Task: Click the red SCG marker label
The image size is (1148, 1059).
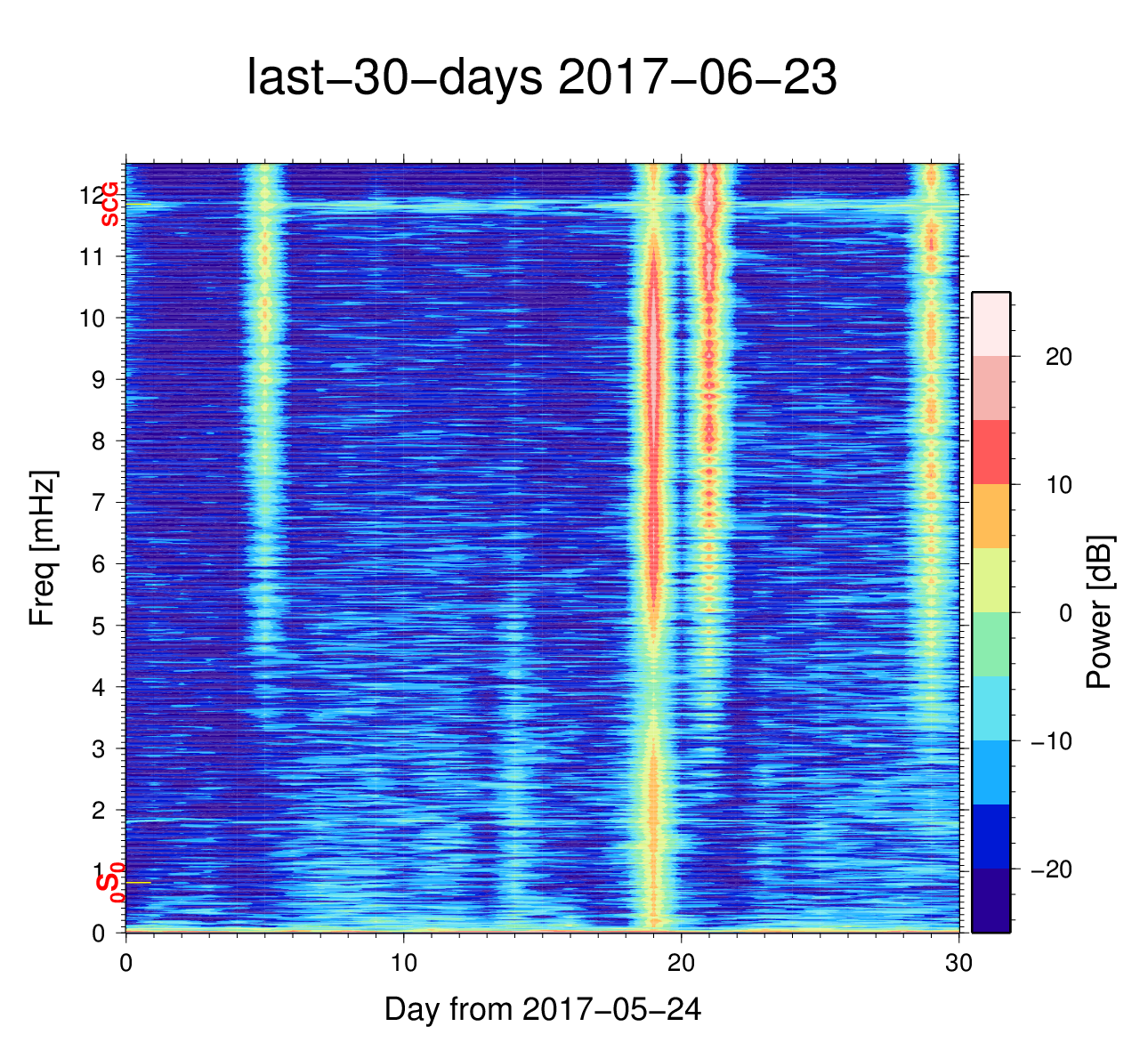Action: (x=109, y=205)
